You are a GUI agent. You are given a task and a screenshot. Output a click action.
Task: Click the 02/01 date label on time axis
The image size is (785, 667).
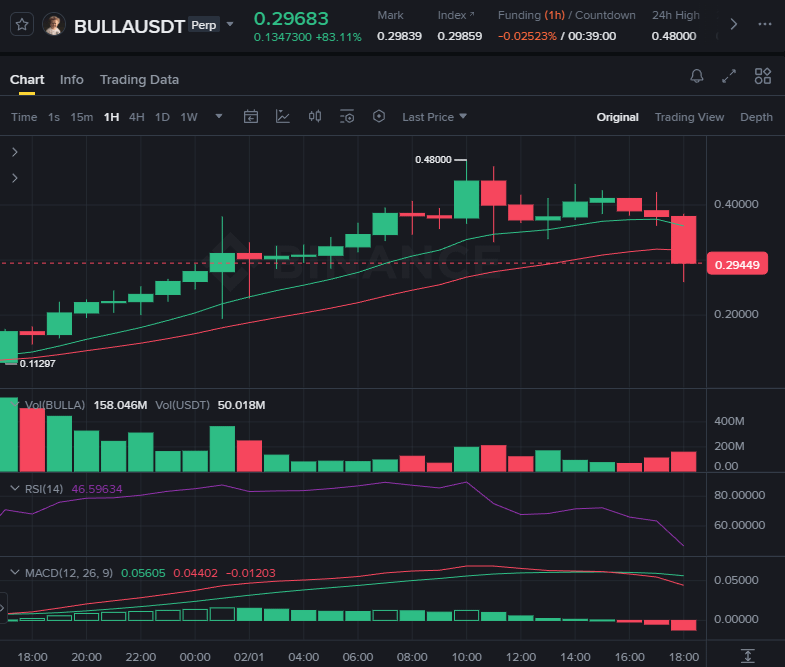(249, 657)
